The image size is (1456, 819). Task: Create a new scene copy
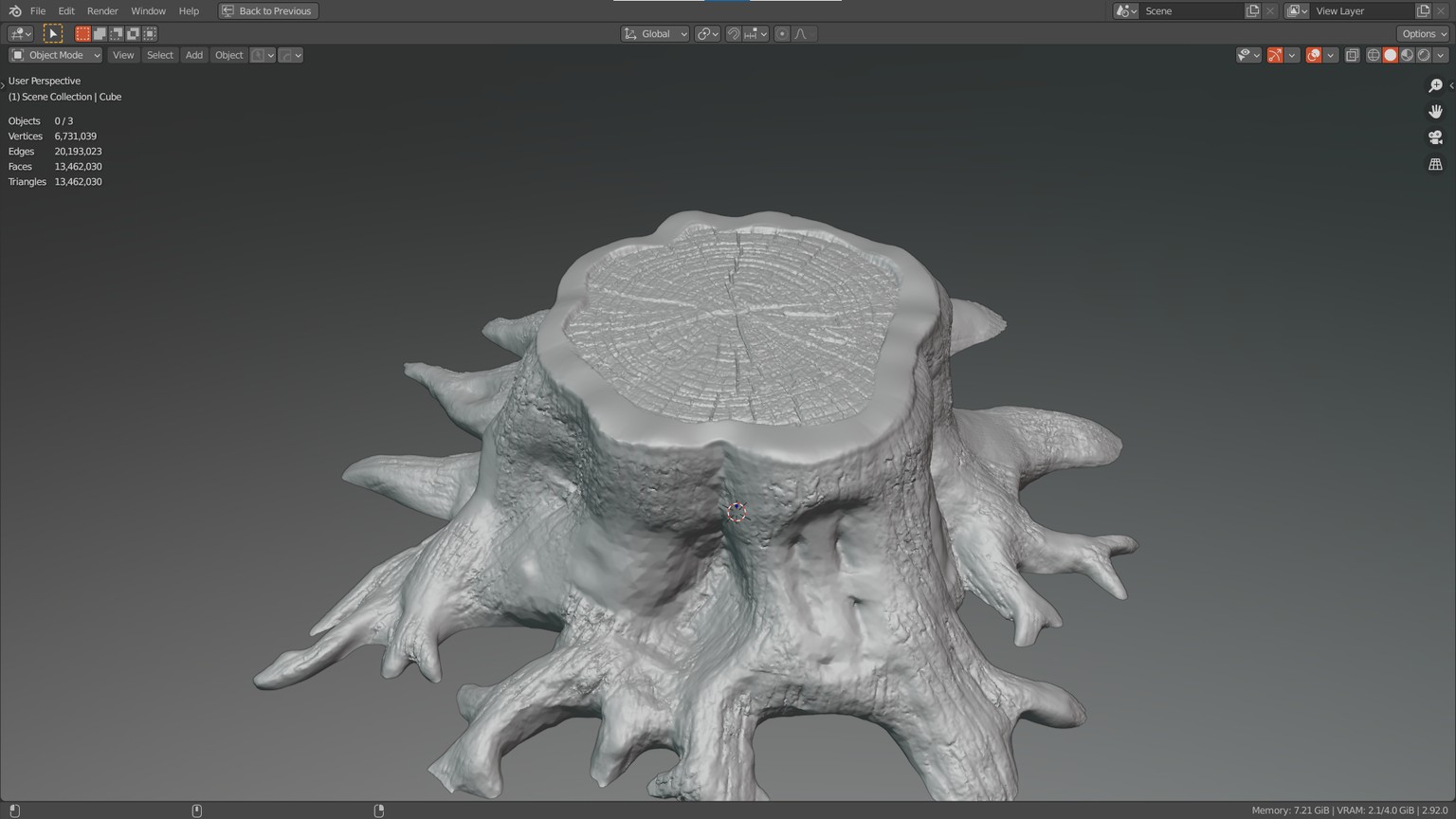coord(1252,10)
